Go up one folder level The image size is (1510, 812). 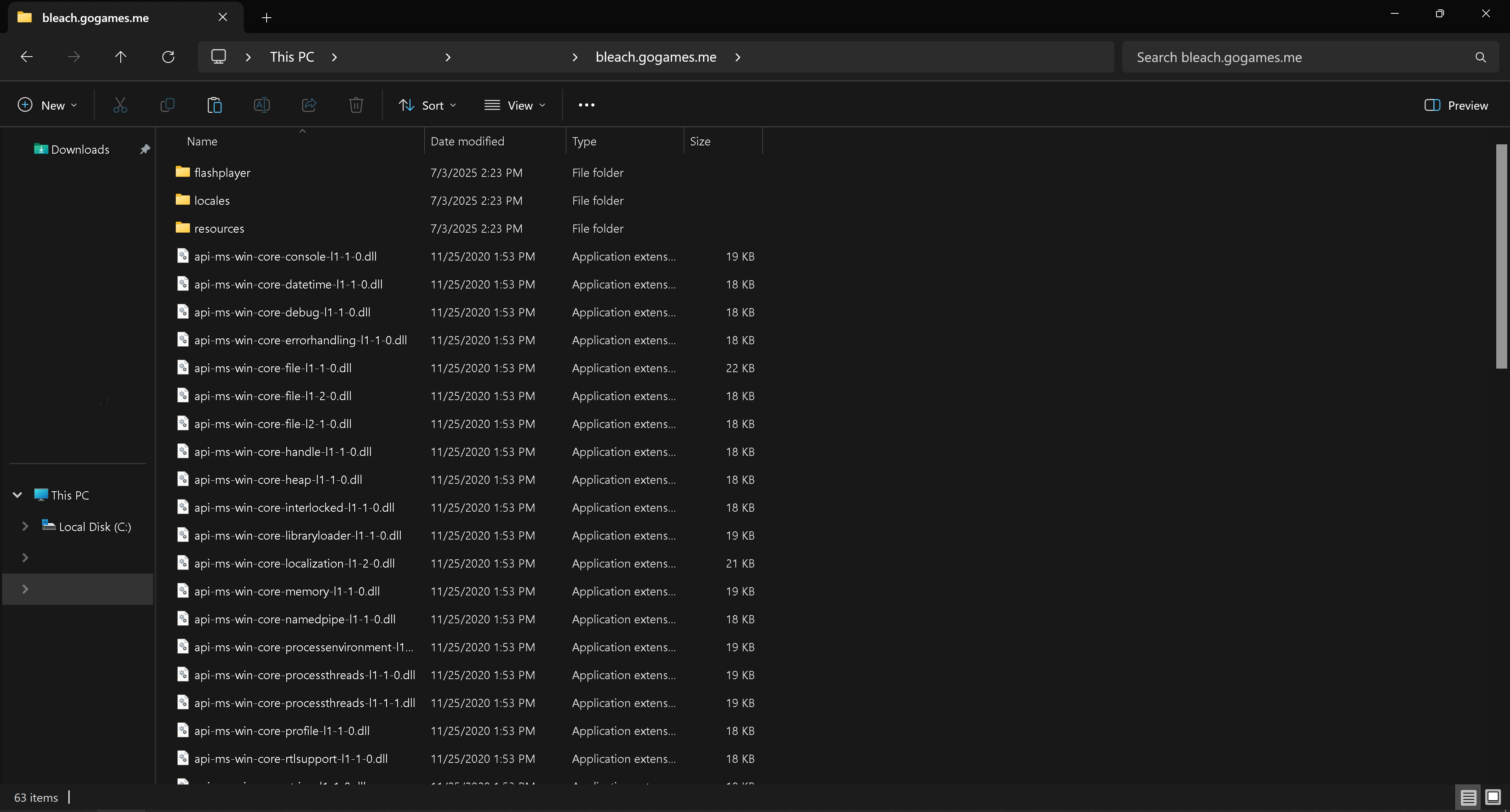pos(120,57)
